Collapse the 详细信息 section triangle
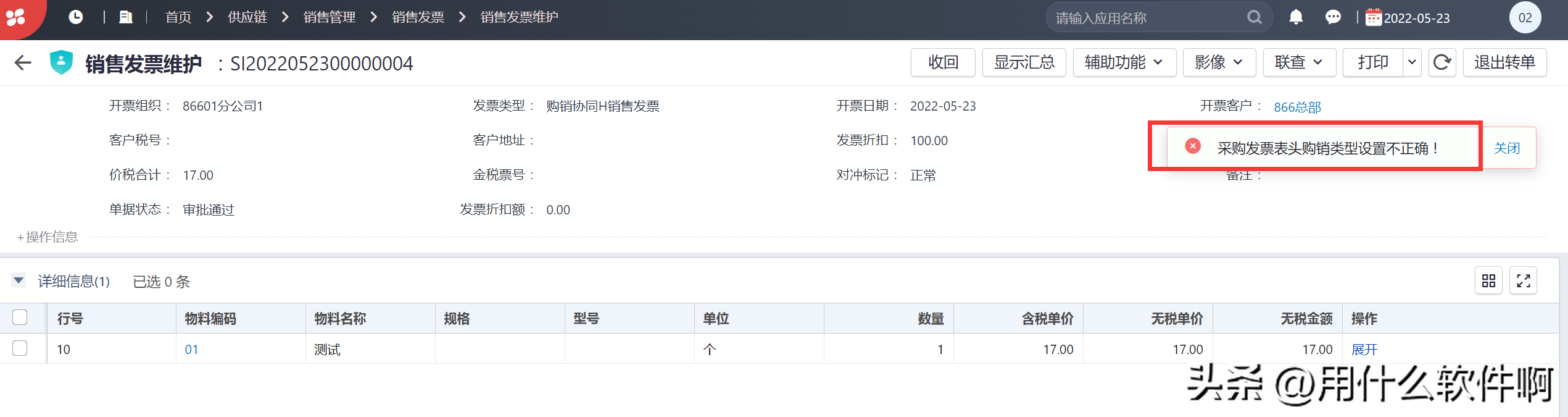1568x417 pixels. coord(19,281)
